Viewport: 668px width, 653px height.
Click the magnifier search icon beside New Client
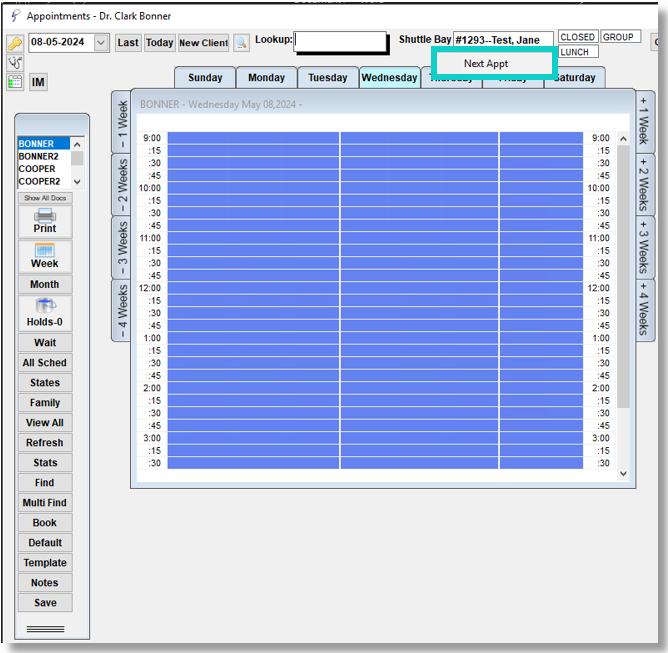pos(241,43)
